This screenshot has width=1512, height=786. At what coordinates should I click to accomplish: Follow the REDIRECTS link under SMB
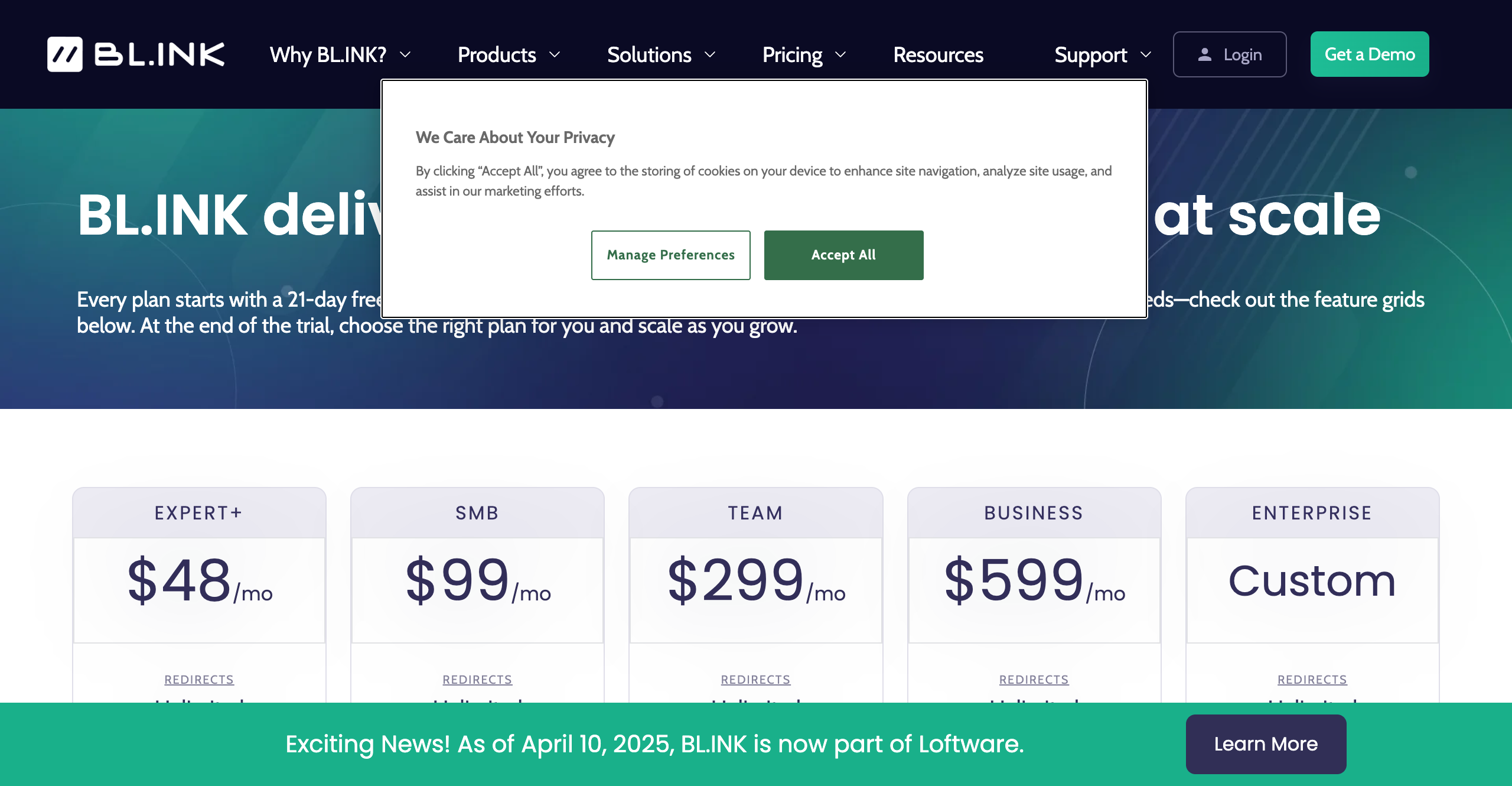[477, 680]
